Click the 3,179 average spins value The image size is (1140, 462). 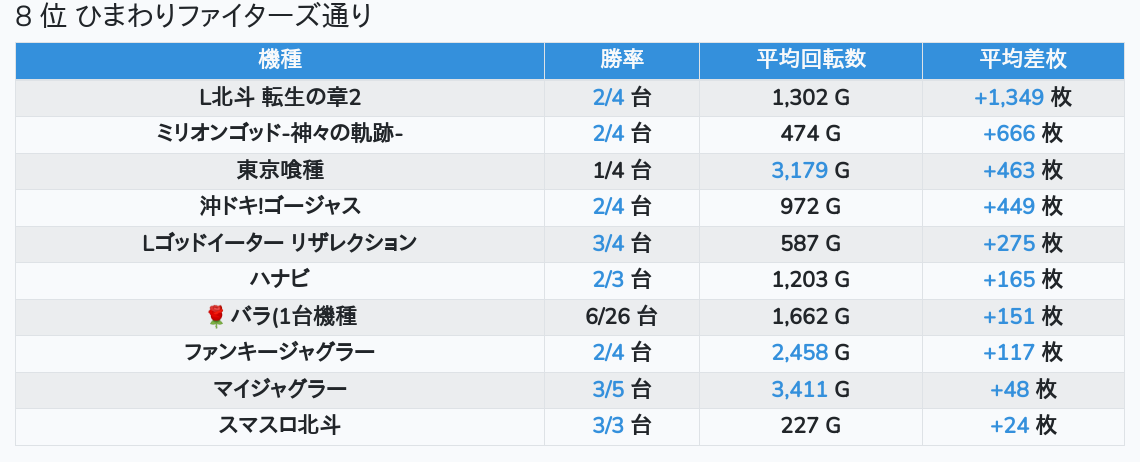tap(800, 170)
